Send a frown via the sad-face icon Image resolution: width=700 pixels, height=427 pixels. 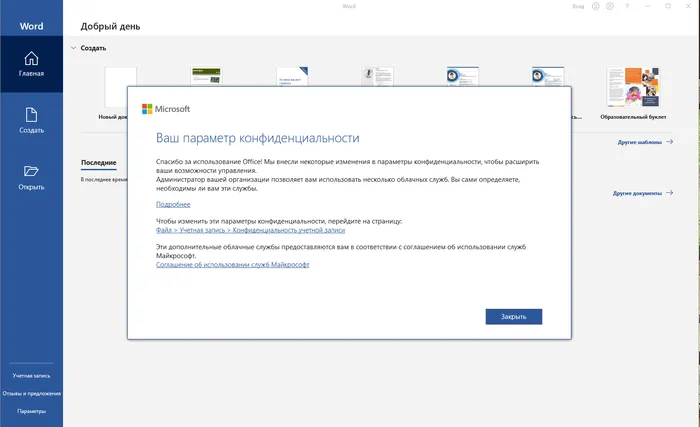click(x=610, y=6)
